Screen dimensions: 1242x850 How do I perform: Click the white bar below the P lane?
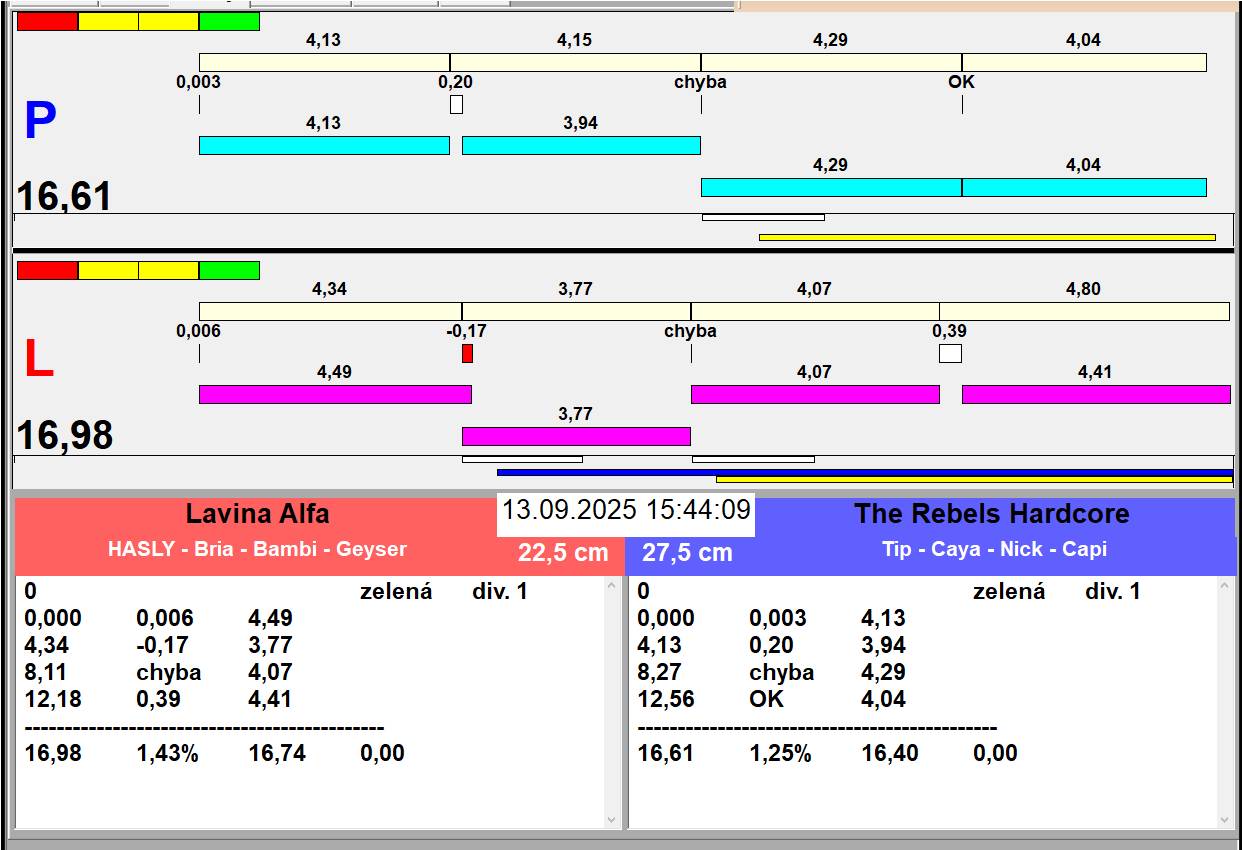pyautogui.click(x=763, y=217)
